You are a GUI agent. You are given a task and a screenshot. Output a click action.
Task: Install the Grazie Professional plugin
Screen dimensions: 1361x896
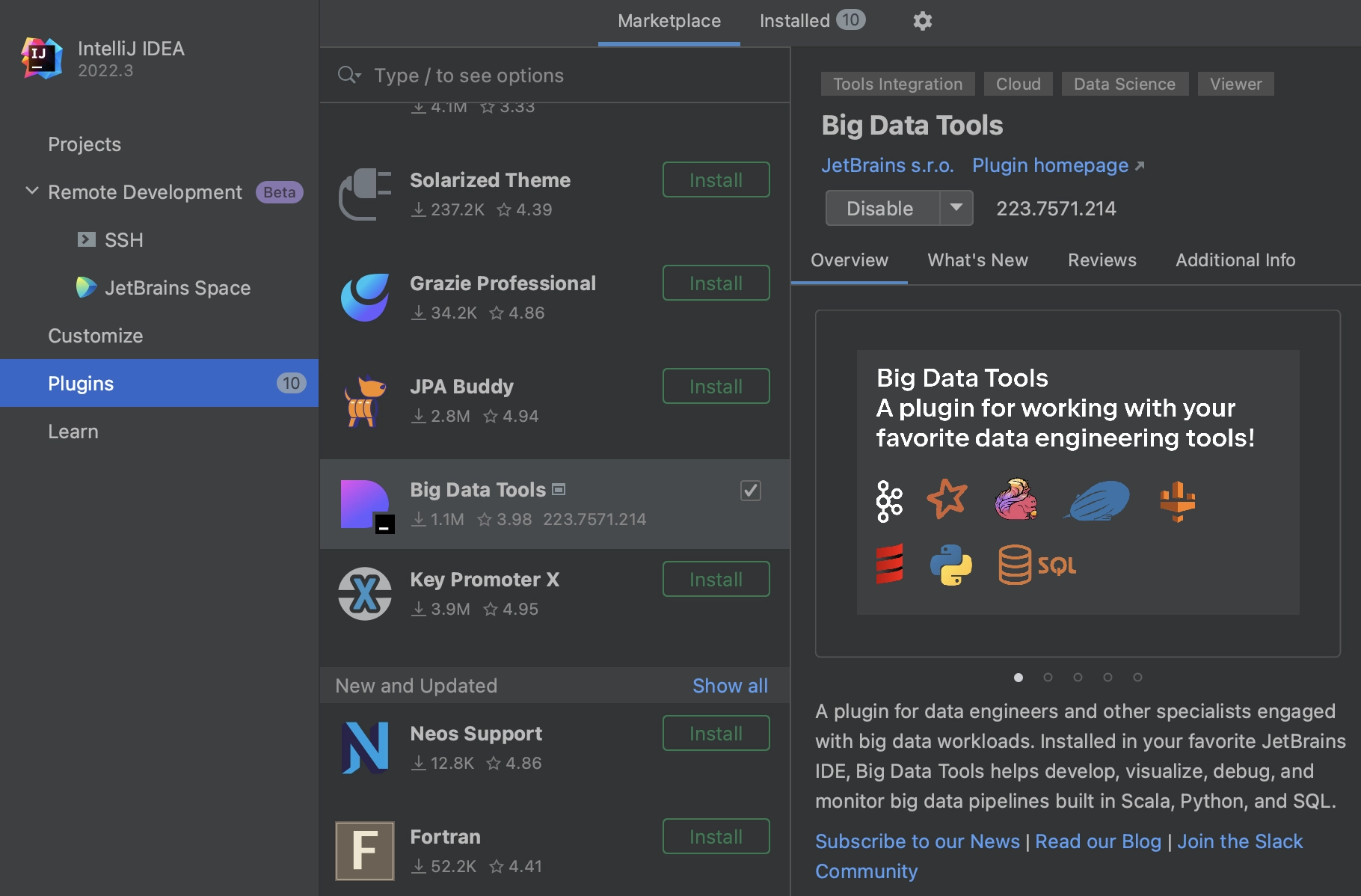point(716,283)
